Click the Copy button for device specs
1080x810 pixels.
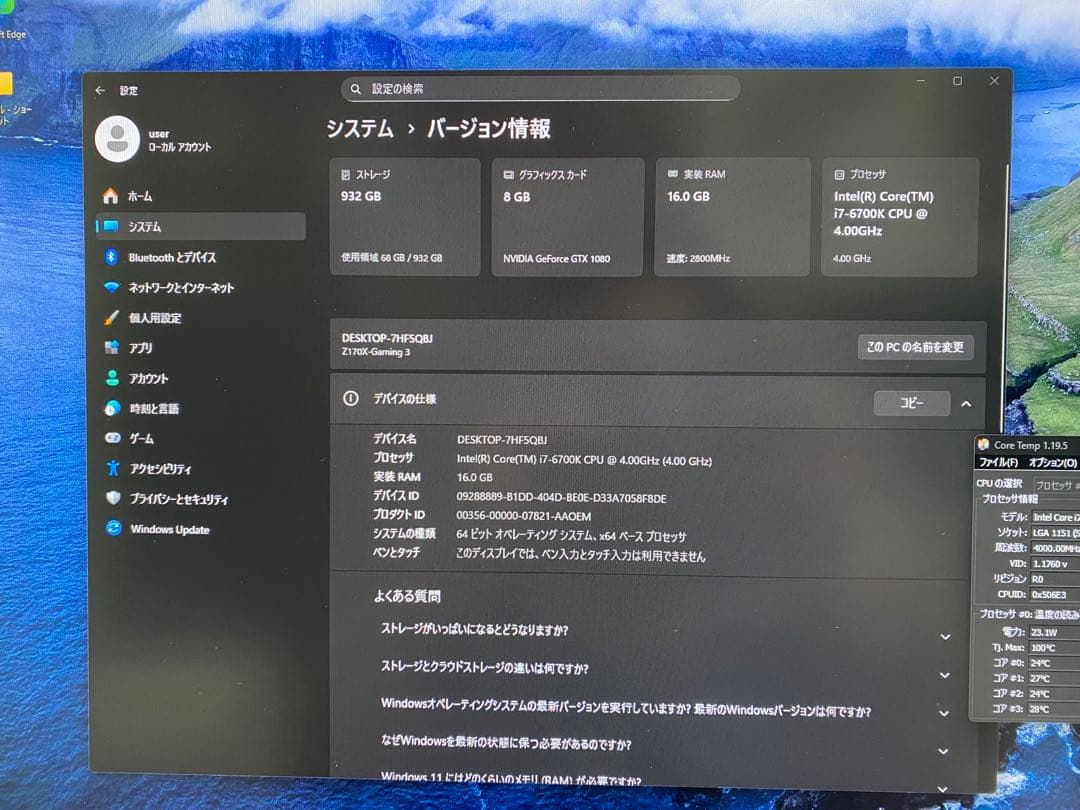coord(912,403)
